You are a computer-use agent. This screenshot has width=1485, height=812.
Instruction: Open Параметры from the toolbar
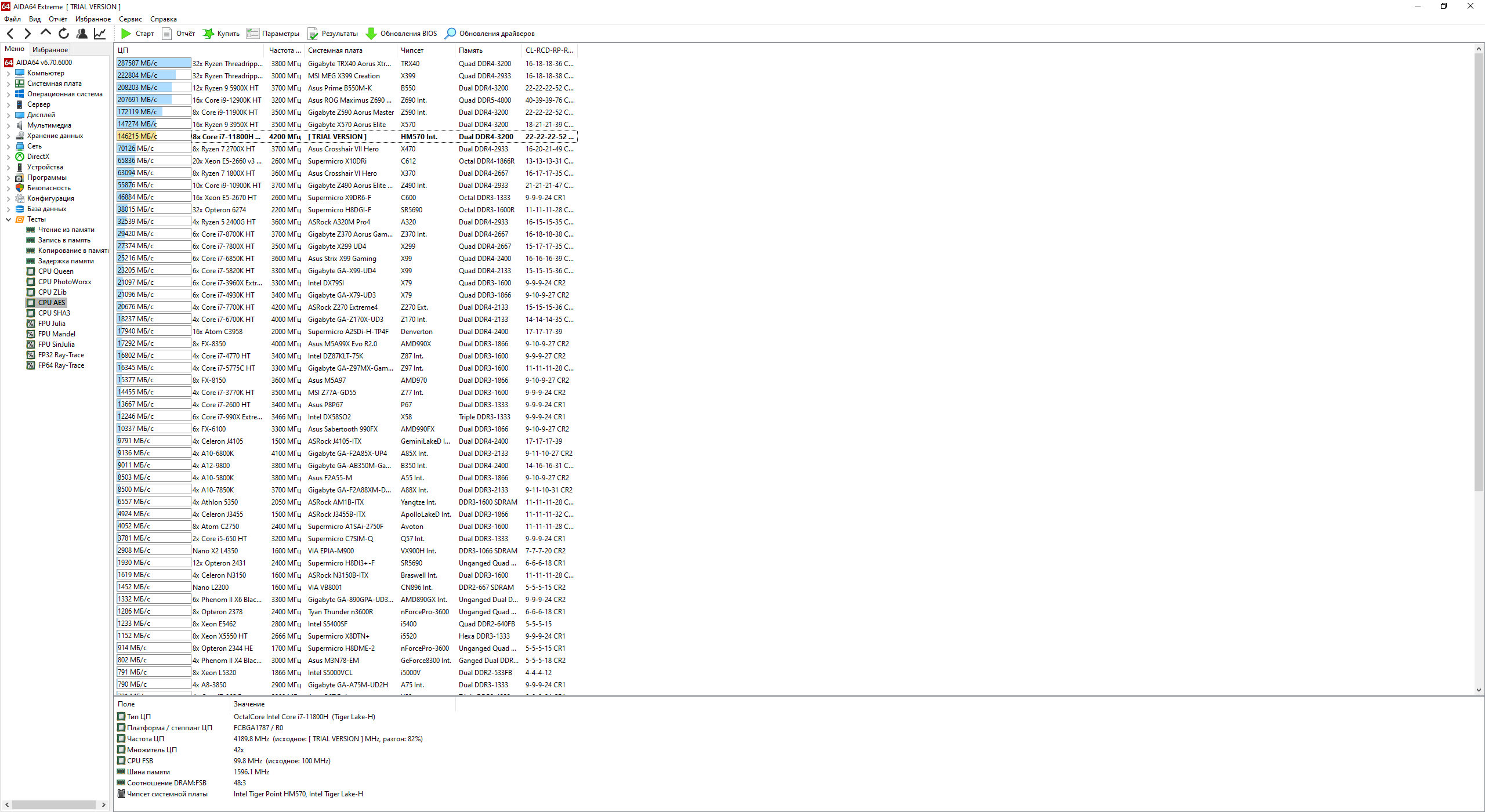click(x=273, y=34)
